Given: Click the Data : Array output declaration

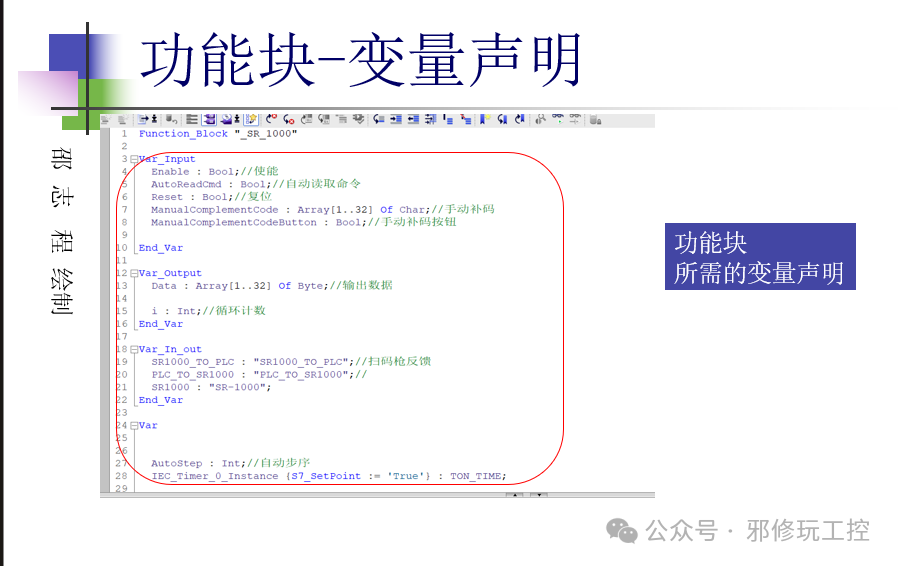Looking at the screenshot, I should [x=272, y=285].
